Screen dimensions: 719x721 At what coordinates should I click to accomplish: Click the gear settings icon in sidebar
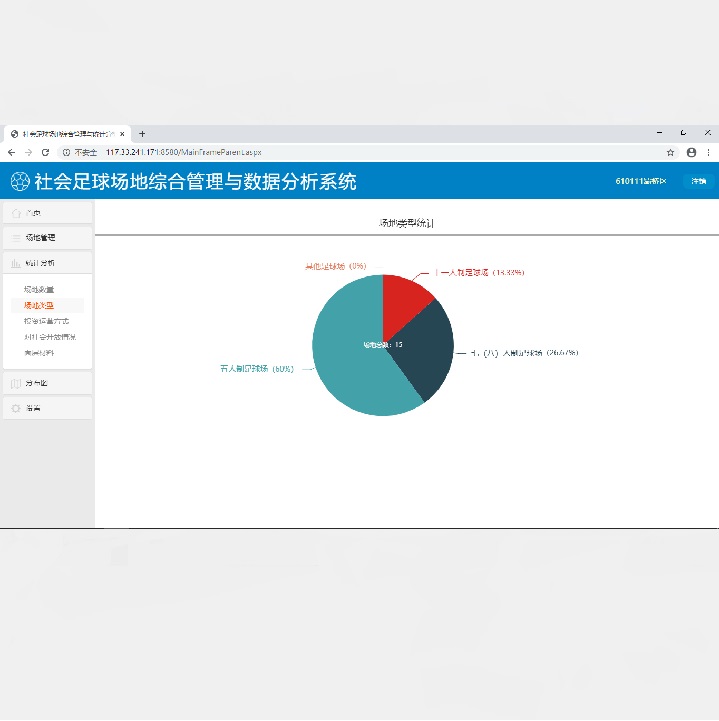(x=16, y=408)
